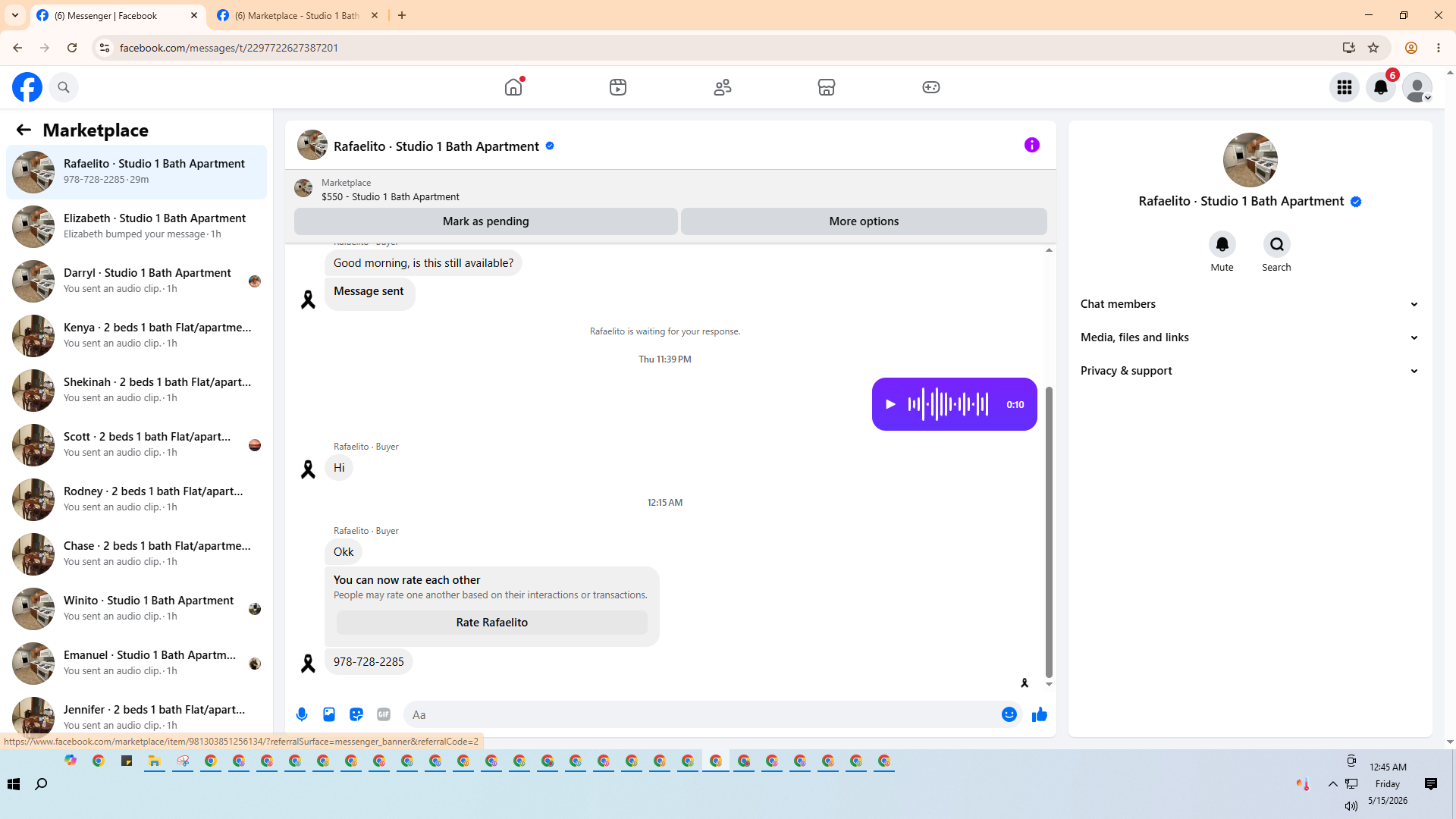Image resolution: width=1456 pixels, height=819 pixels.
Task: Open Emanuel Studio 1 Bath Apartment chat
Action: (136, 664)
